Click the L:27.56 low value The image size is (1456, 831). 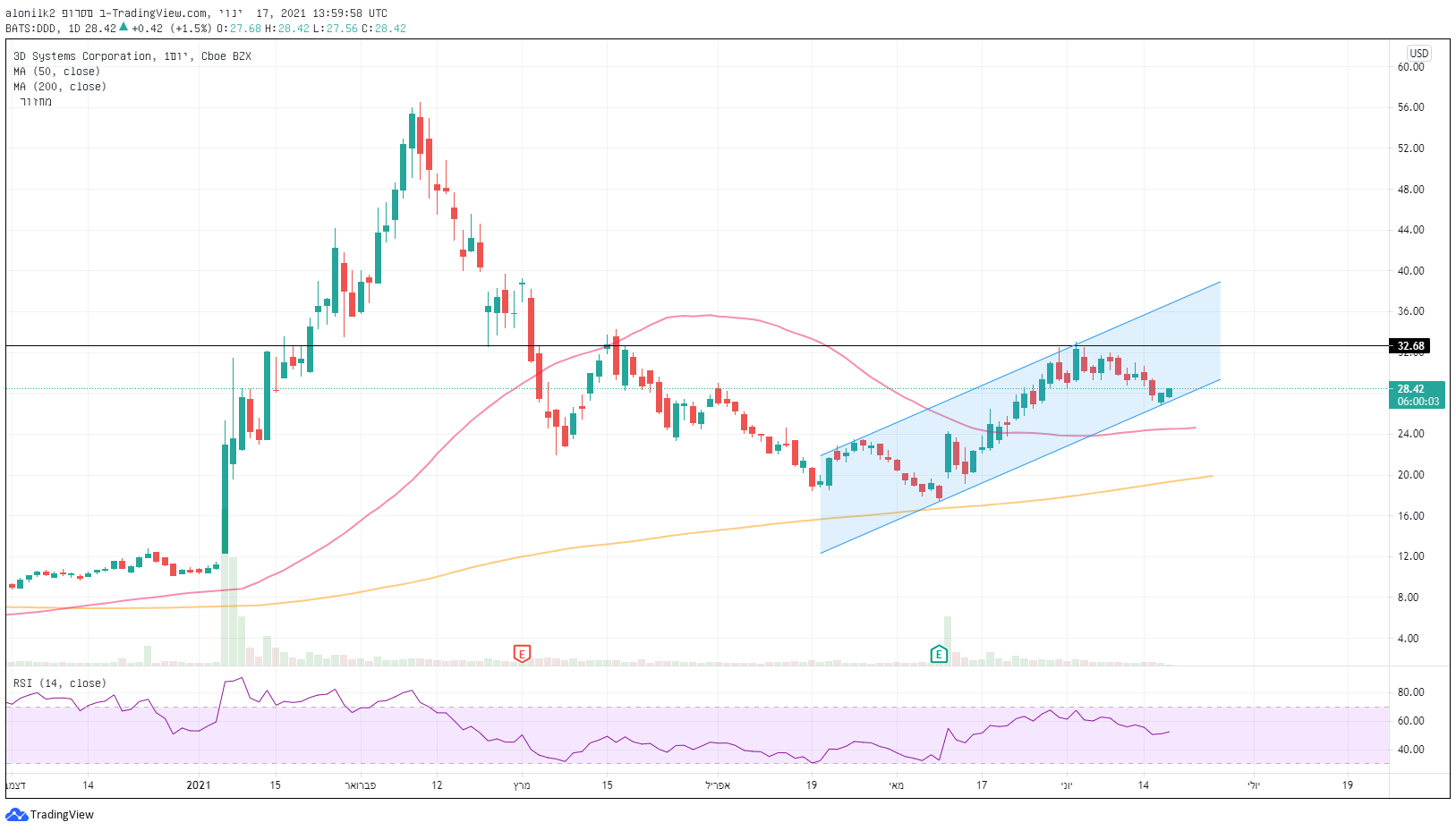point(336,29)
